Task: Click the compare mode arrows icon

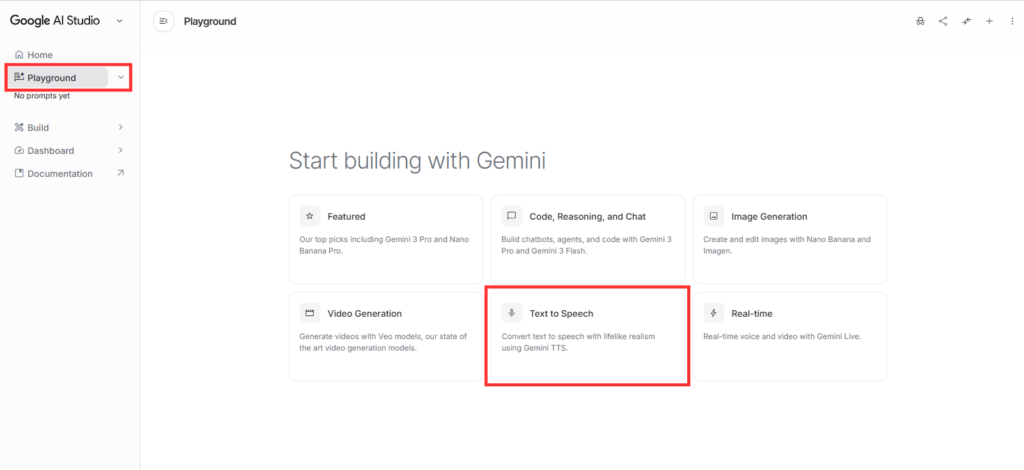Action: point(967,21)
